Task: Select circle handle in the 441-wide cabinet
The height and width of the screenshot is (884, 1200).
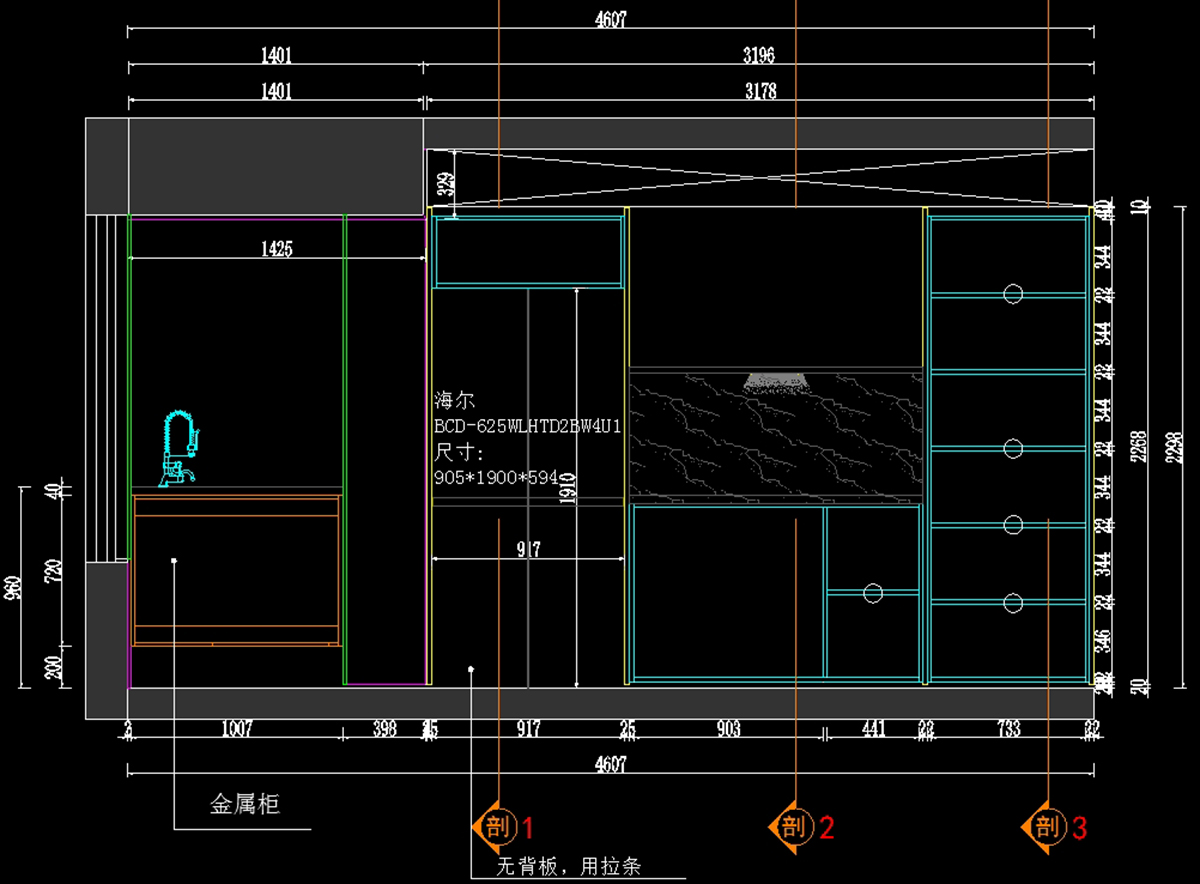Action: (x=873, y=593)
